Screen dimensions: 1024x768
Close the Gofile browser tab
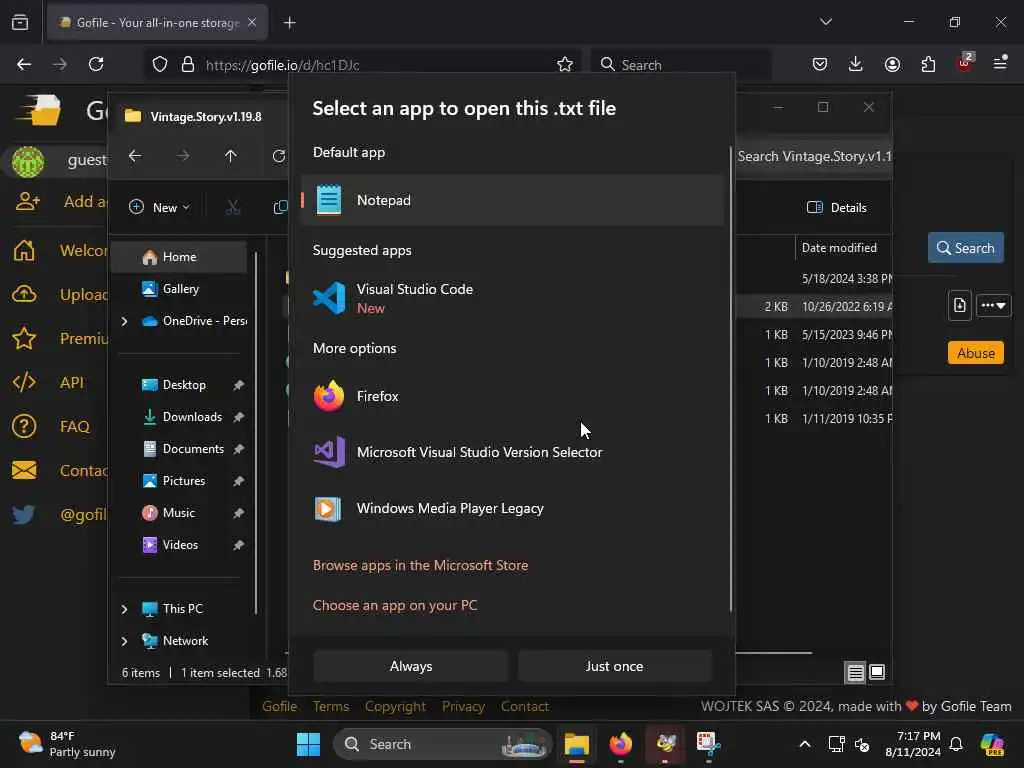[x=252, y=22]
